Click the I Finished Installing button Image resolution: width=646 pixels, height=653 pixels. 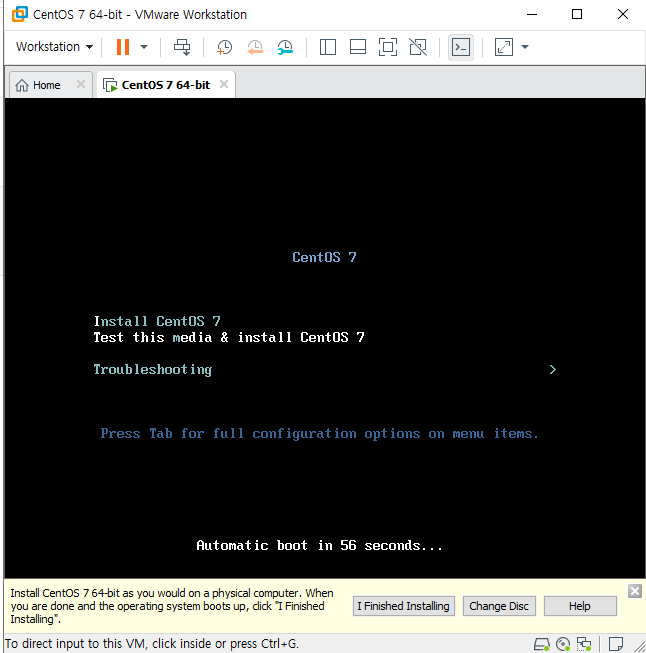click(x=404, y=606)
